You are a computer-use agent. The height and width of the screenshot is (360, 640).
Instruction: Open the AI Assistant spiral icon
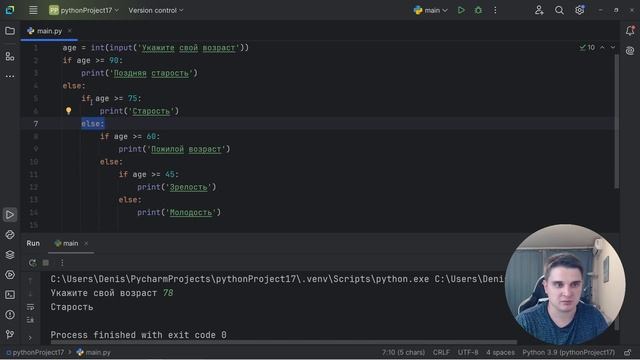coord(630,51)
